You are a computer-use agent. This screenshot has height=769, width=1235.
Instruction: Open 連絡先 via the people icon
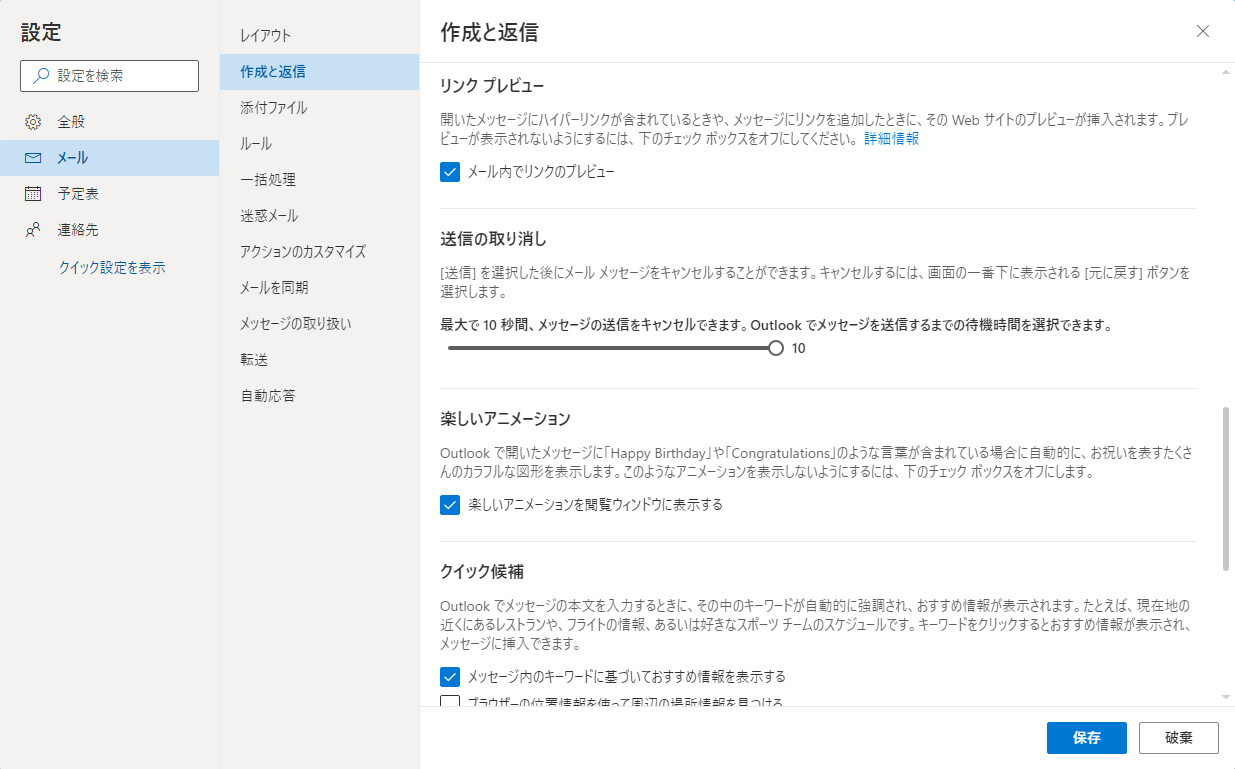[31, 229]
